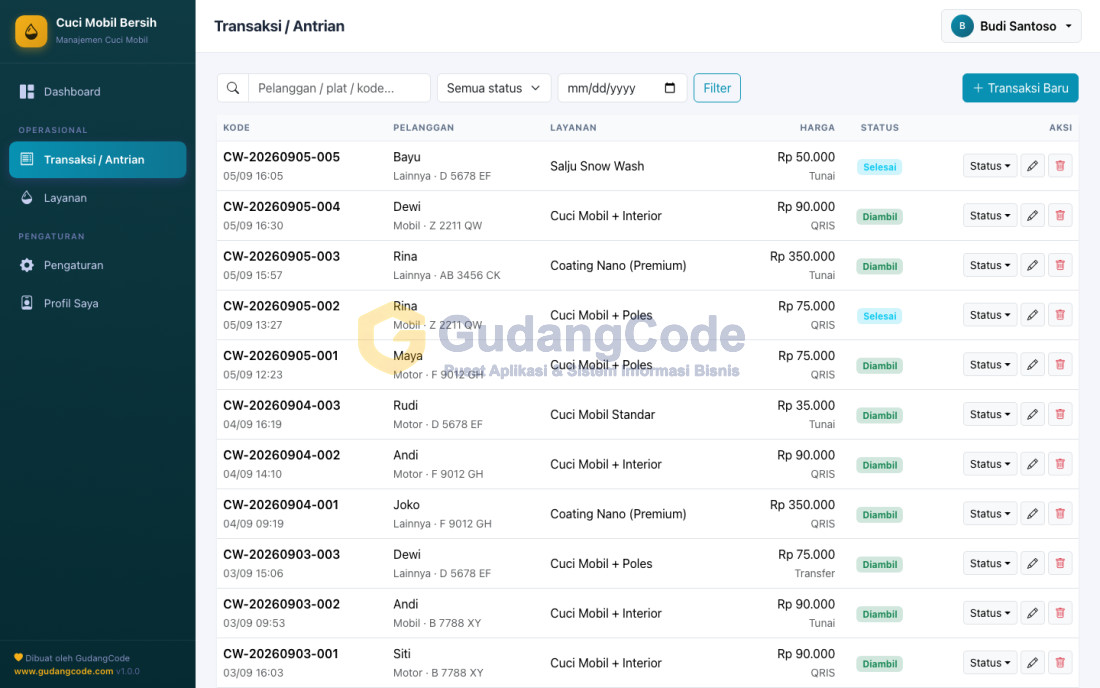This screenshot has height=688, width=1100.
Task: Delete transaction CW-20260905-001 with trash icon
Action: pos(1060,365)
